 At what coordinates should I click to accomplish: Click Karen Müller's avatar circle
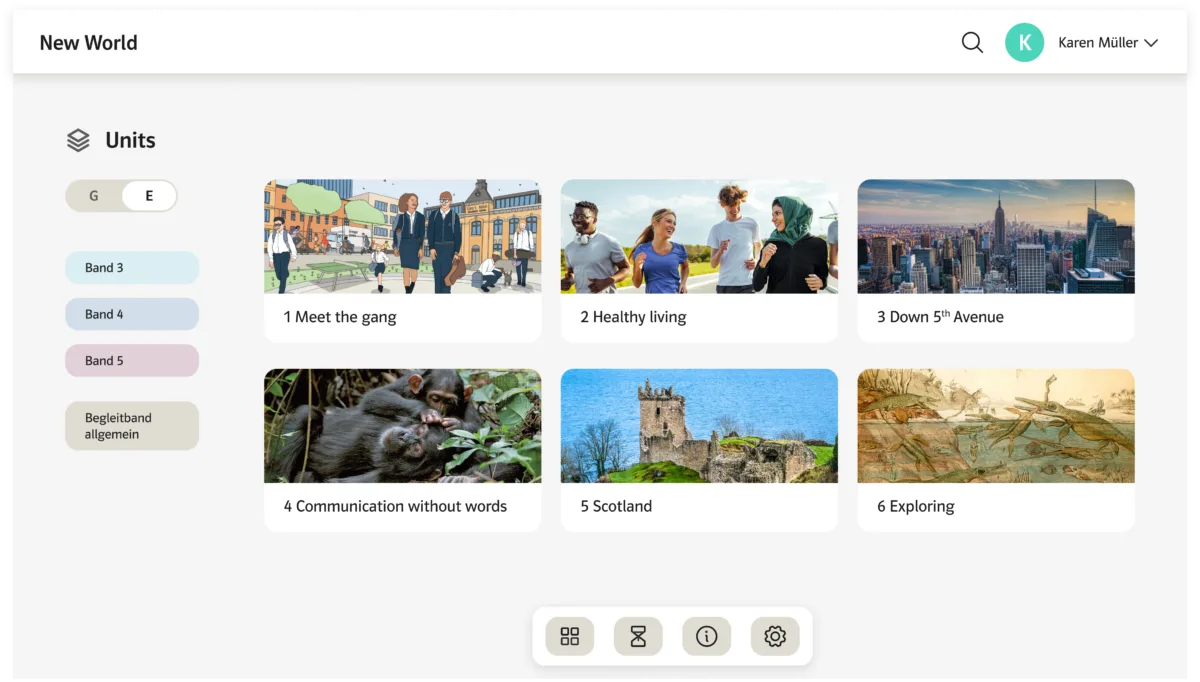click(1024, 43)
